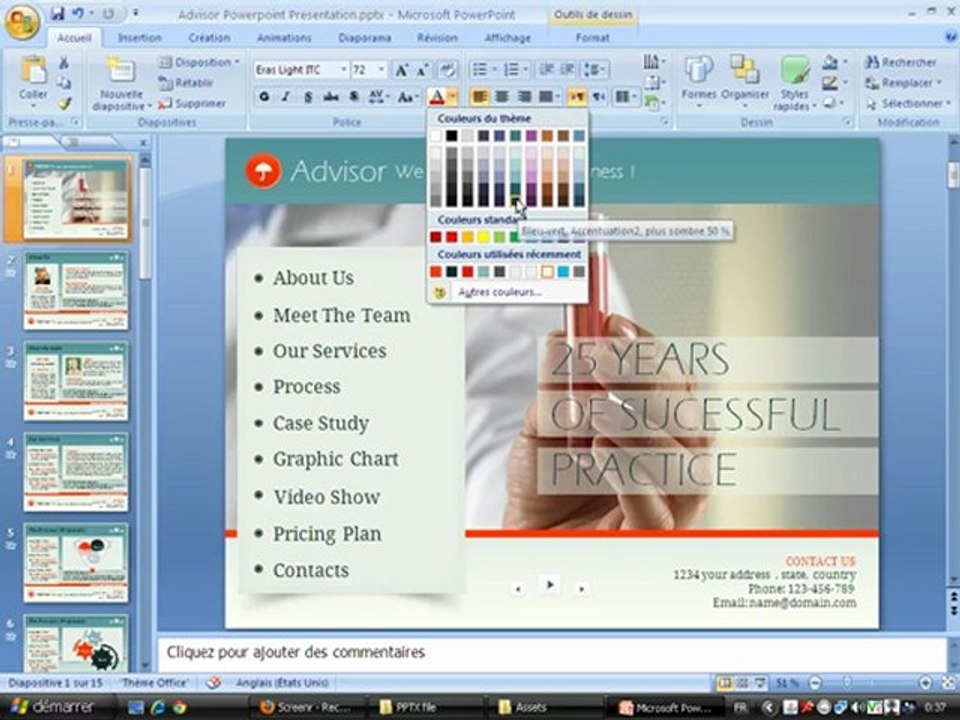Increase font size with larger A
This screenshot has width=960, height=720.
401,70
